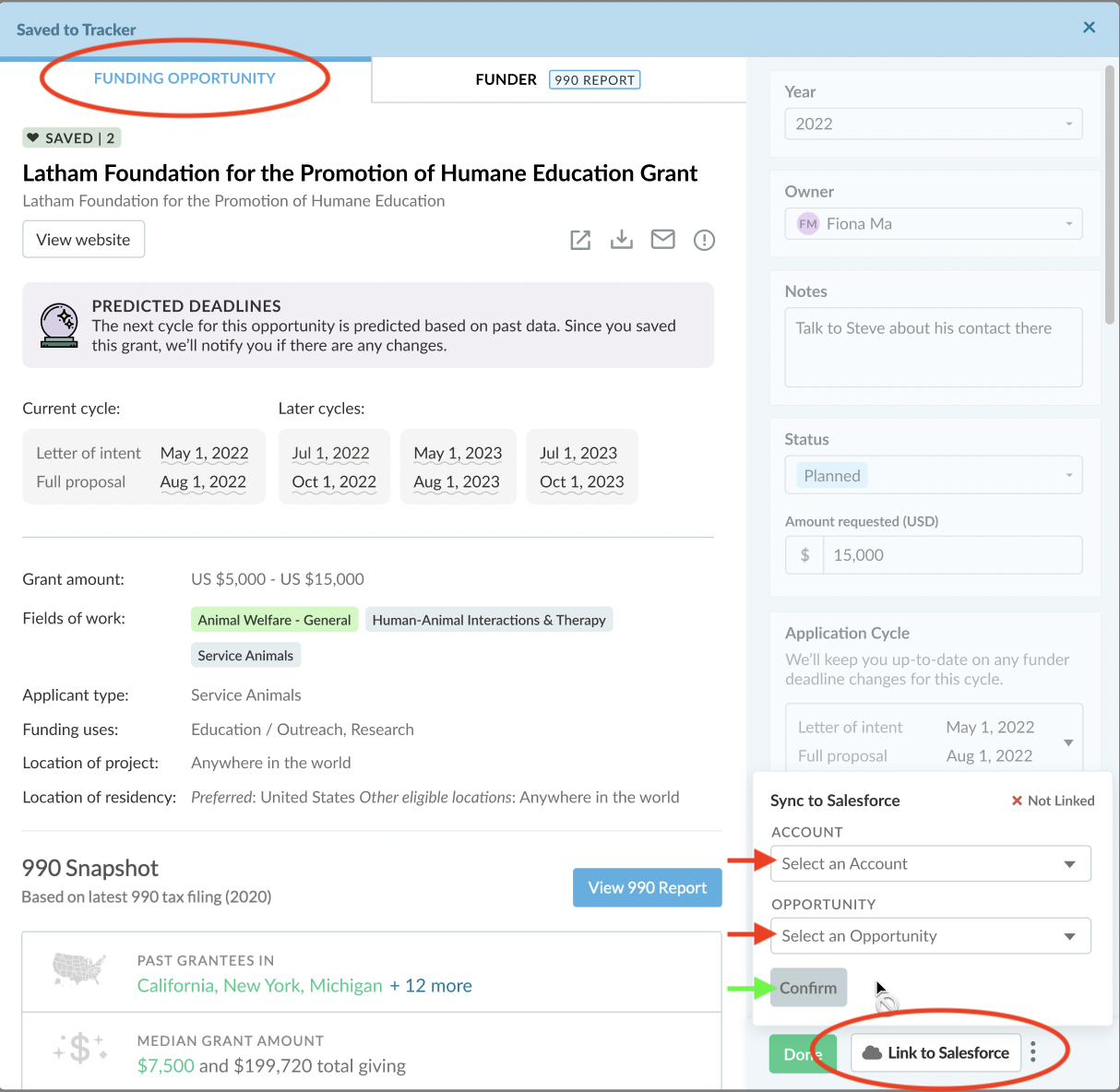Click the grant title heading
This screenshot has width=1120, height=1092.
(x=360, y=173)
